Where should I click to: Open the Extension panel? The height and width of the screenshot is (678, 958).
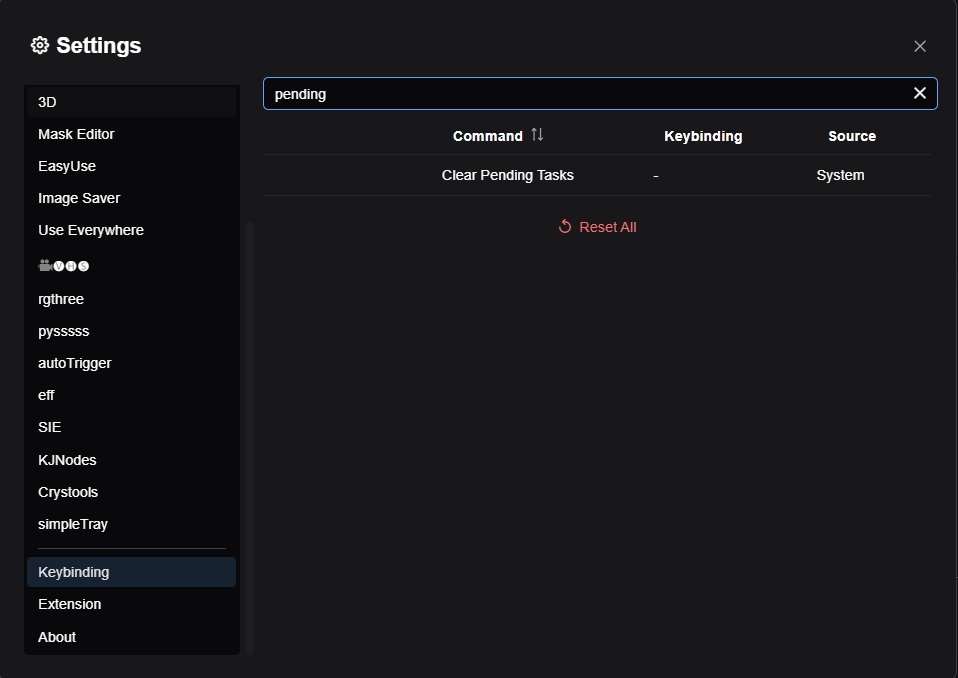pos(131,604)
